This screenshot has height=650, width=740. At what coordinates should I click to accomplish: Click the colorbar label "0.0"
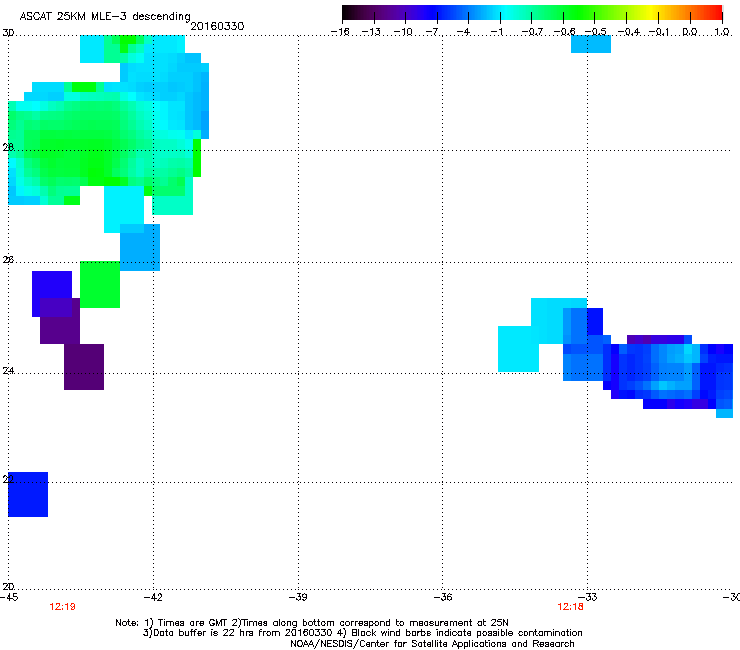point(690,32)
